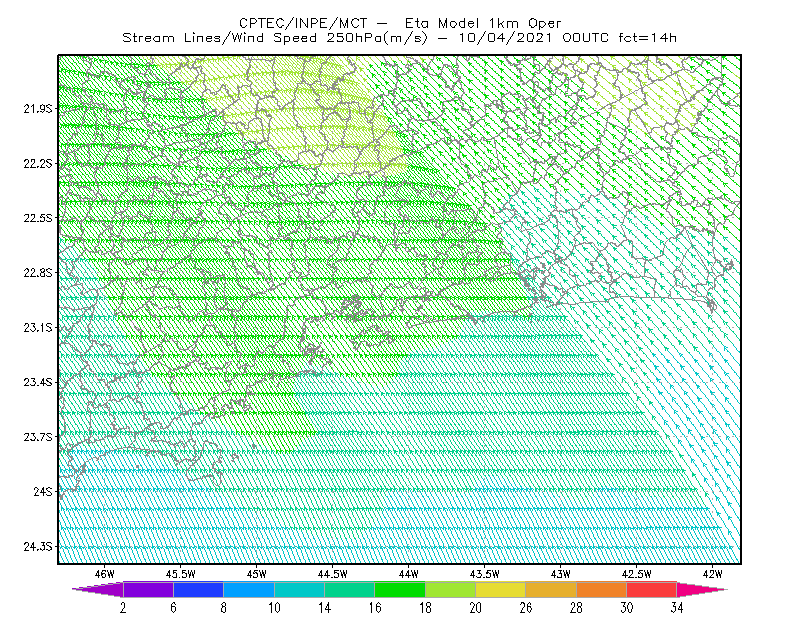Click the orange 28-30 colorbar segment
Screen dimensions: 800x618
[x=601, y=589]
